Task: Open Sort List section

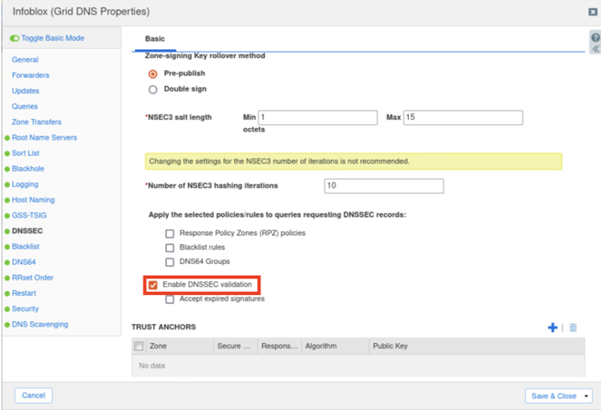Action: 25,153
